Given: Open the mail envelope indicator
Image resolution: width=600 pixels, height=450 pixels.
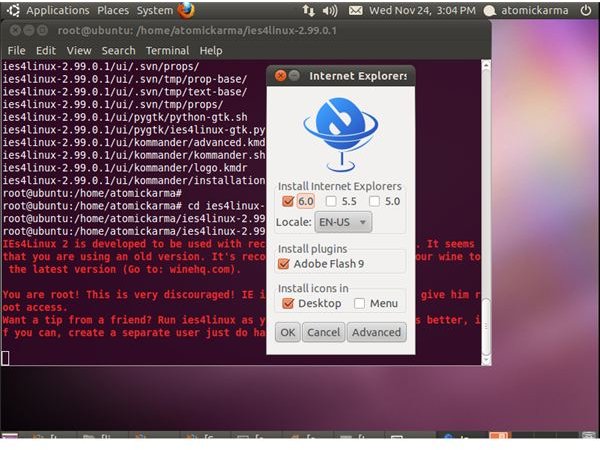Looking at the screenshot, I should point(355,11).
